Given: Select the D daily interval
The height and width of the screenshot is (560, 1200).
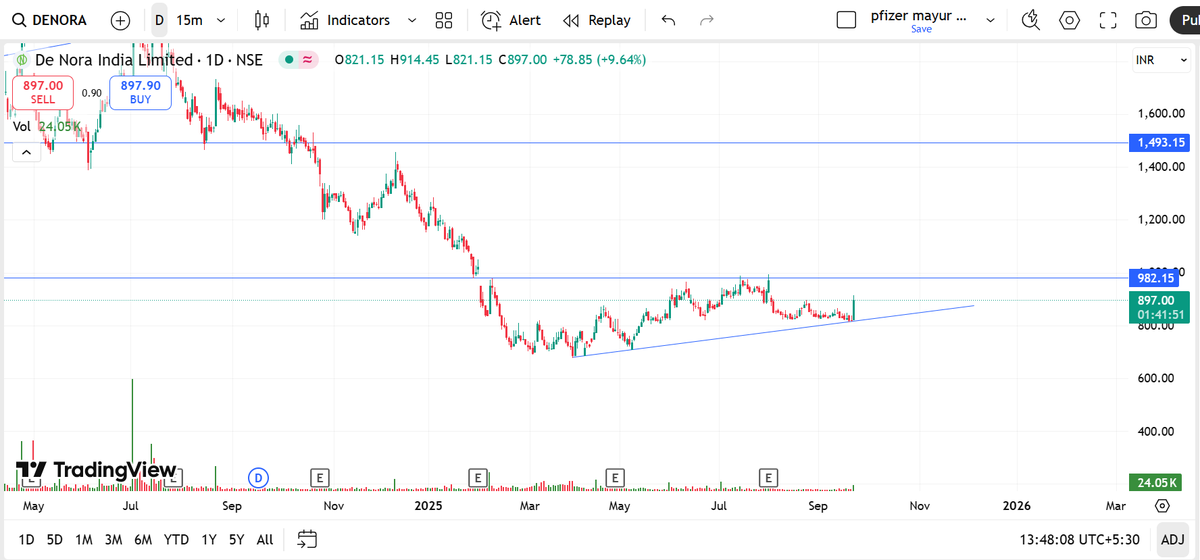Looking at the screenshot, I should pos(159,20).
